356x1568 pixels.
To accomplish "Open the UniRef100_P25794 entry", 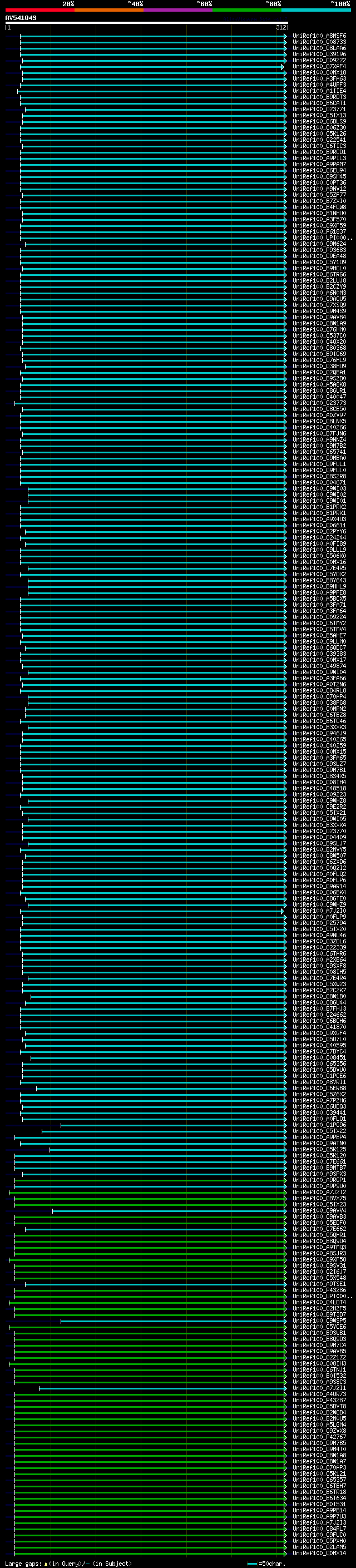I will click(319, 923).
